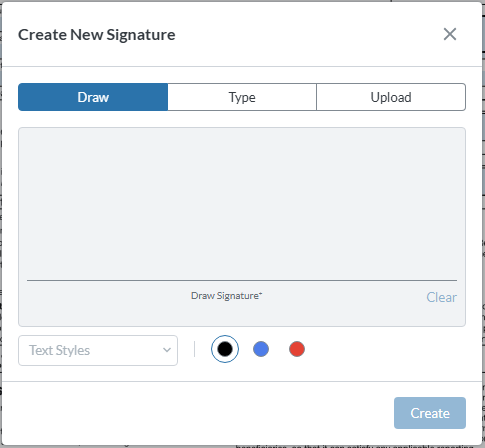Choose the red ink color
This screenshot has width=485, height=448.
(x=297, y=349)
